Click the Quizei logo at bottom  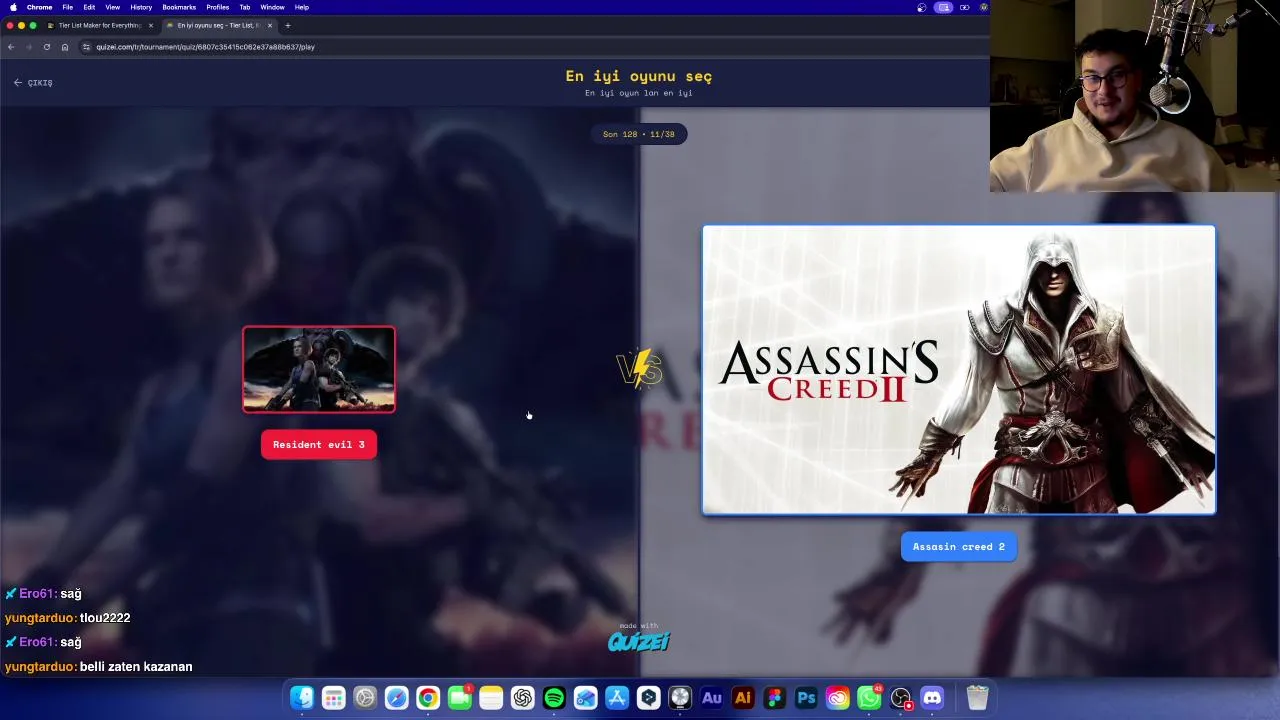click(639, 641)
